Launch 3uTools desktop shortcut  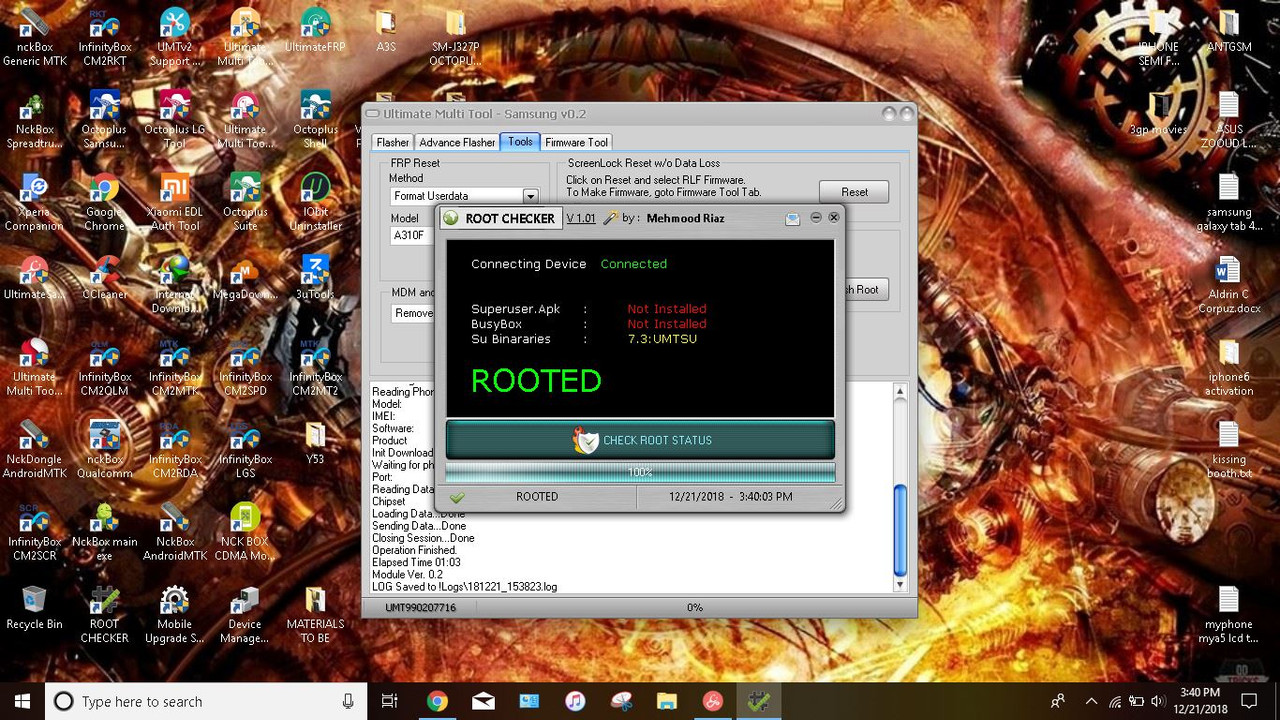[315, 279]
